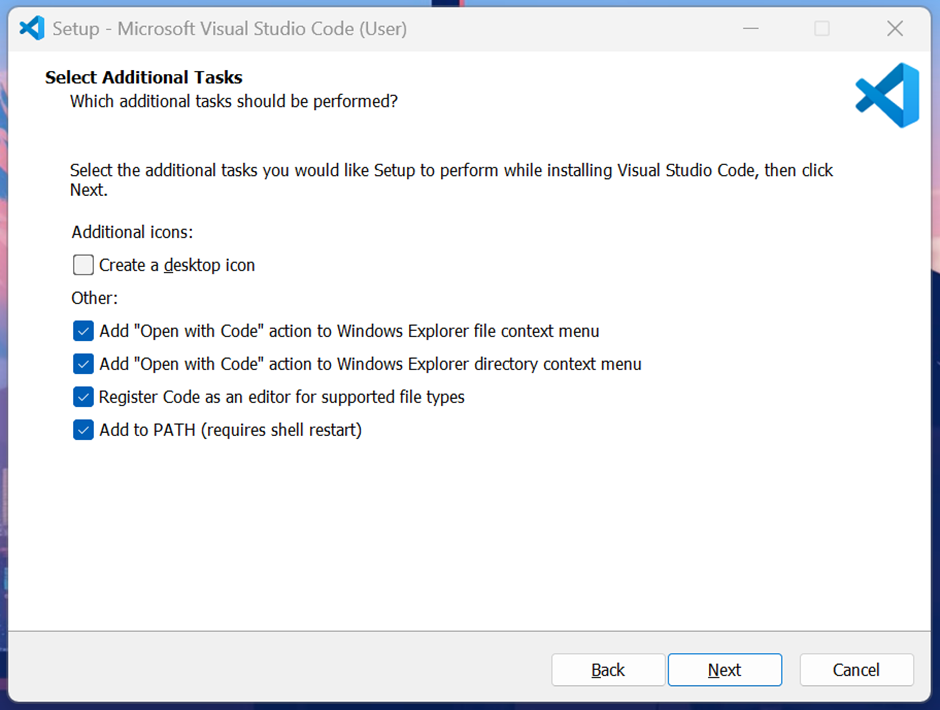Viewport: 940px width, 710px height.
Task: Click the Select Additional Tasks heading
Action: click(x=144, y=77)
